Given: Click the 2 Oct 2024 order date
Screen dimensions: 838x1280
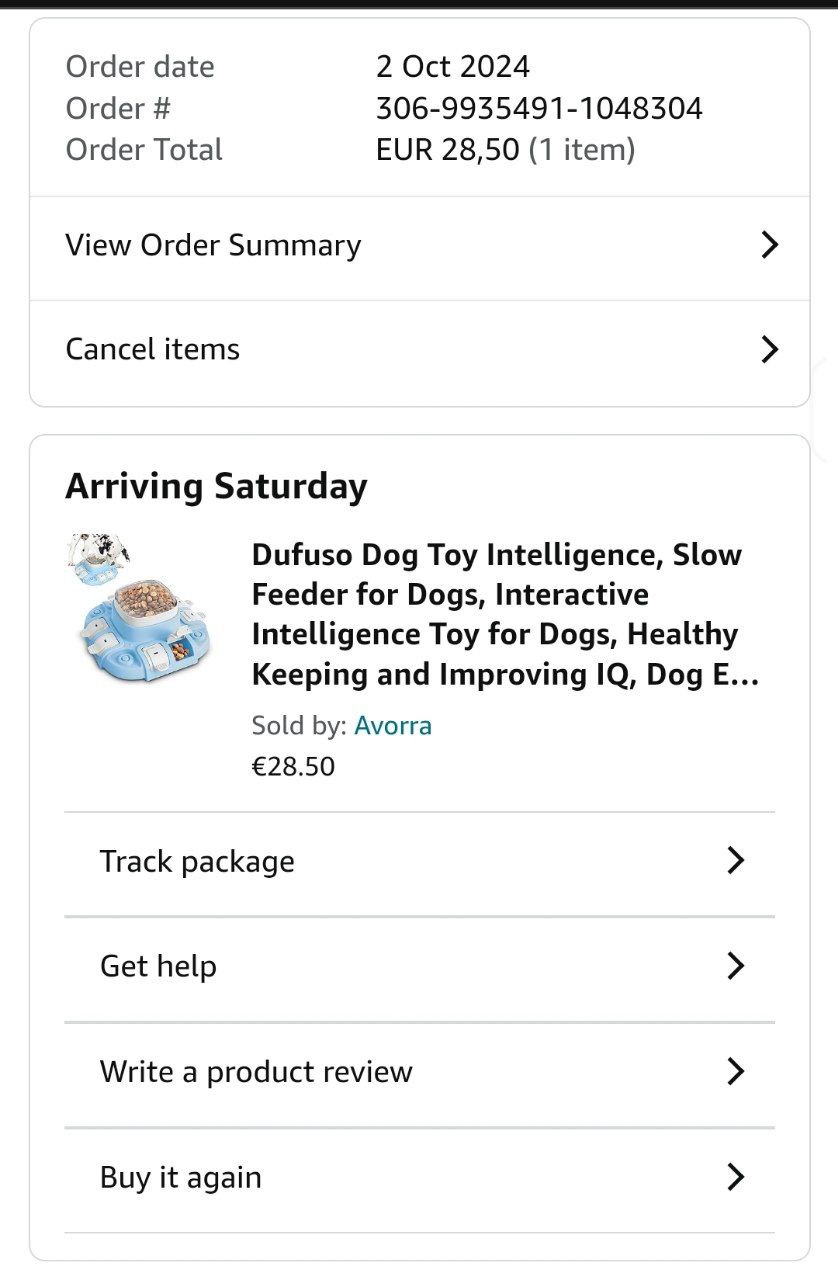Looking at the screenshot, I should coord(453,67).
